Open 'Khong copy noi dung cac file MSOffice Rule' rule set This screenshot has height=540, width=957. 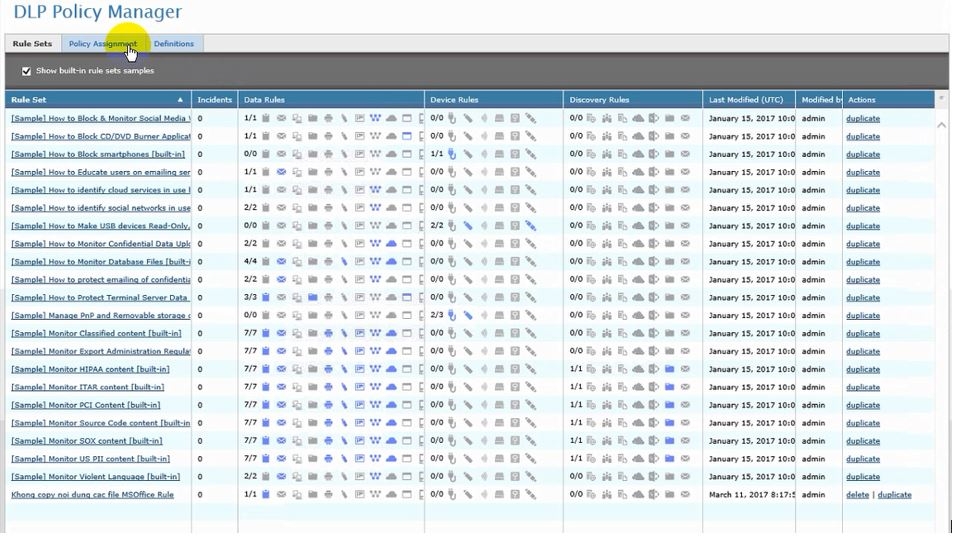[92, 495]
